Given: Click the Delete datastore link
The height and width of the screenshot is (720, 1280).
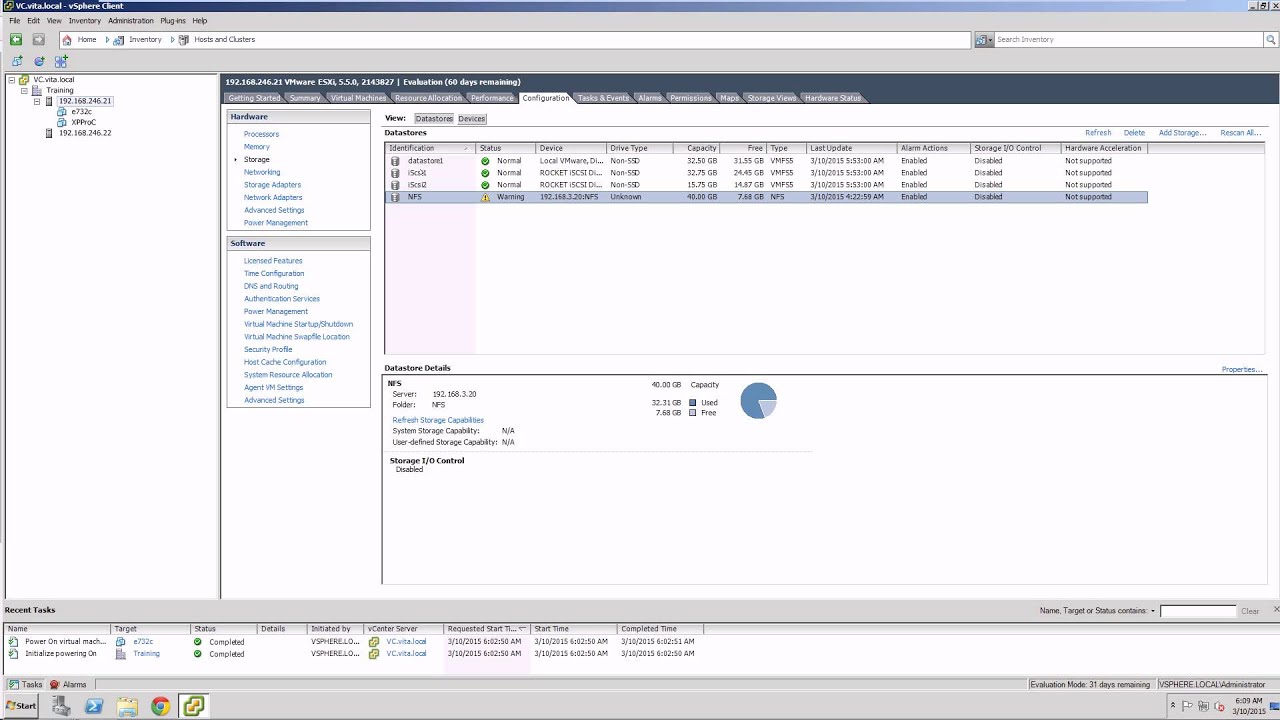Looking at the screenshot, I should 1134,133.
